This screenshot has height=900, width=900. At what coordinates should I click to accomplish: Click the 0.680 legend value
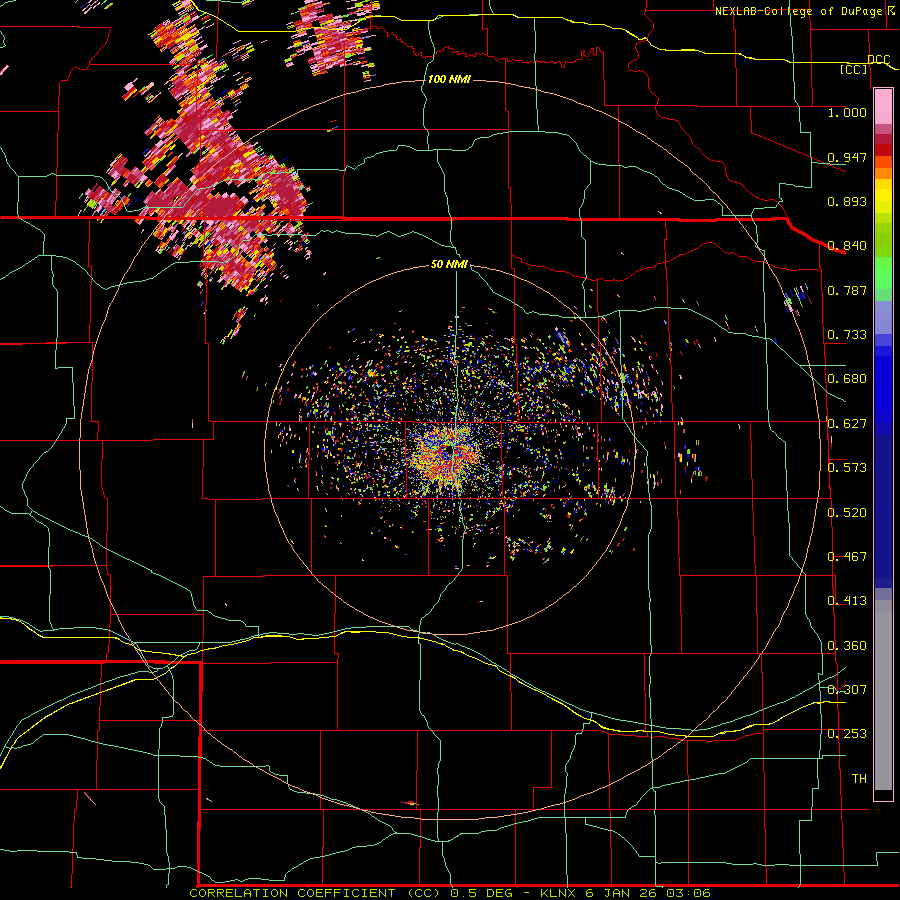847,378
